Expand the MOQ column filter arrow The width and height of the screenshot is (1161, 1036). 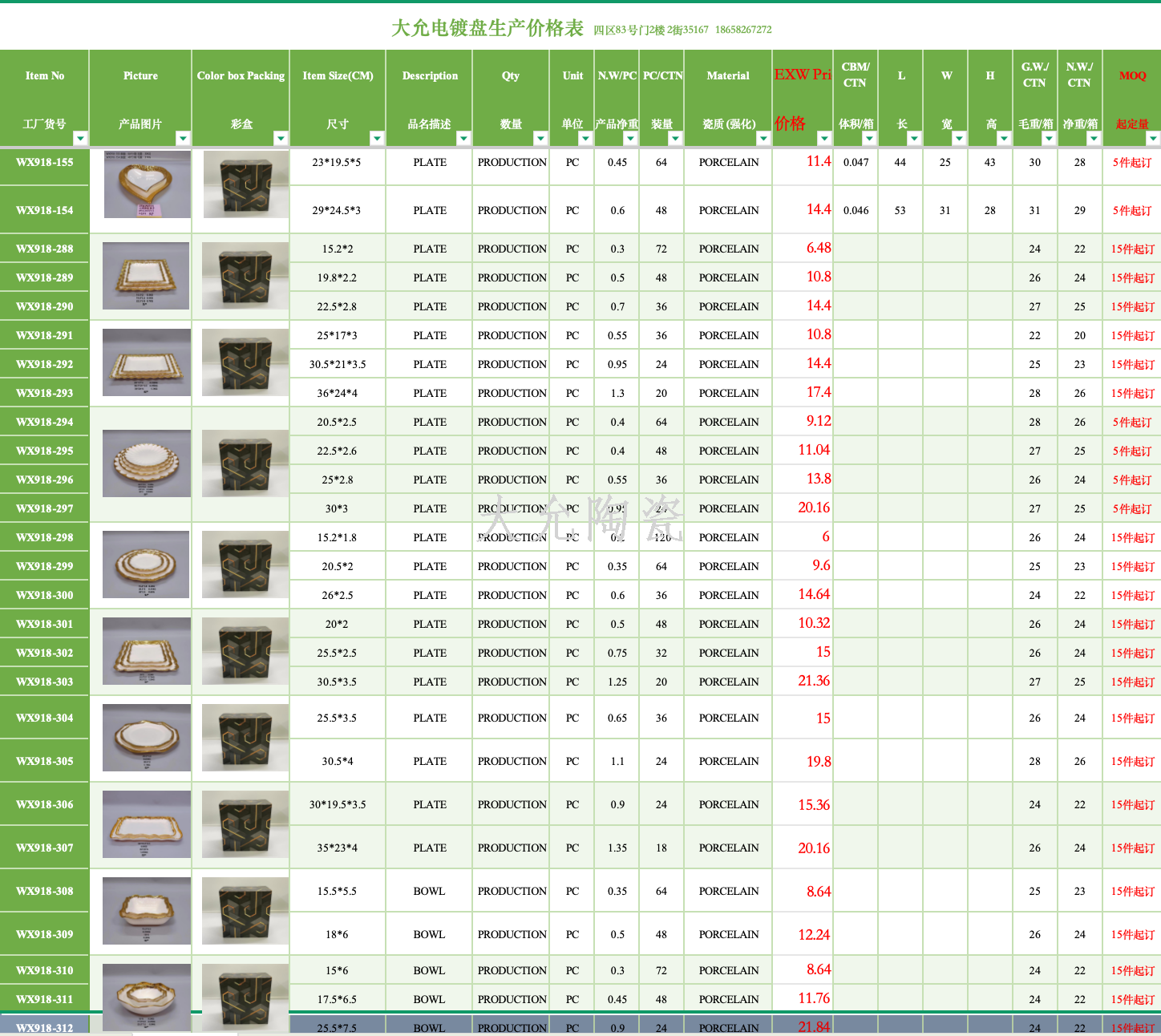1153,139
